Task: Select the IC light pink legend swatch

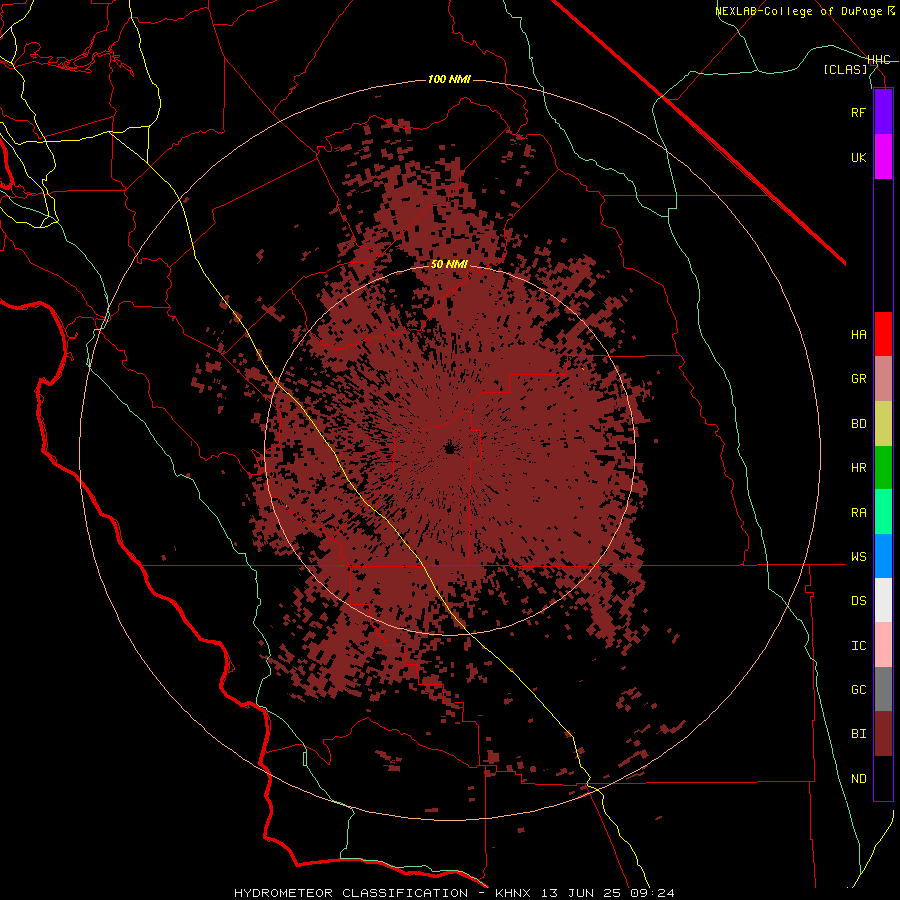Action: coord(883,645)
